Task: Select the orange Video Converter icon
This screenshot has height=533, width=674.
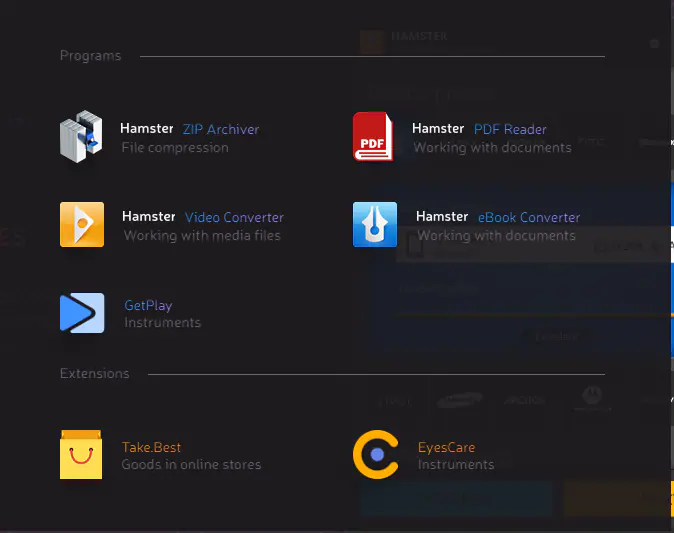Action: pos(82,224)
